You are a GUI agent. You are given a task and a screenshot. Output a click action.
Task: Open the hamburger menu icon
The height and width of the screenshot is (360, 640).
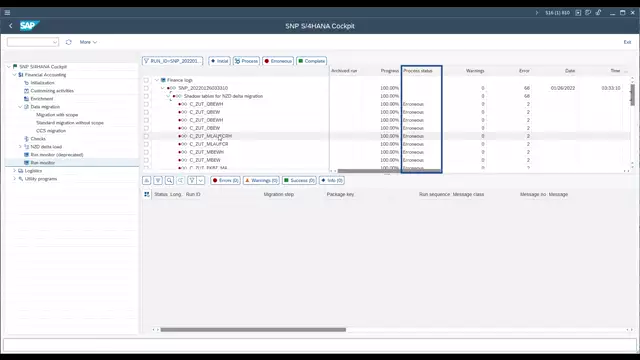(7, 12)
